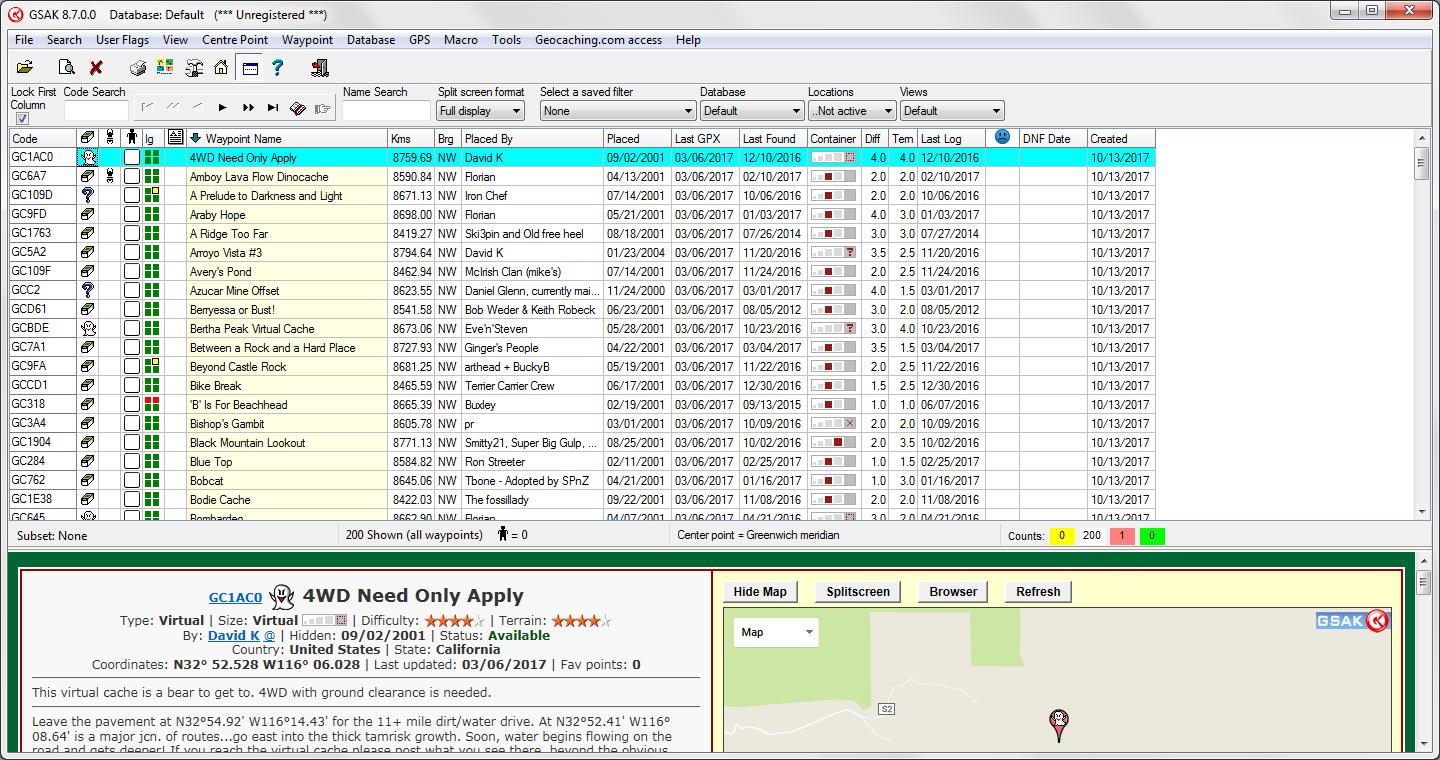
Task: Toggle the Lock First Column checkbox
Action: 22,119
